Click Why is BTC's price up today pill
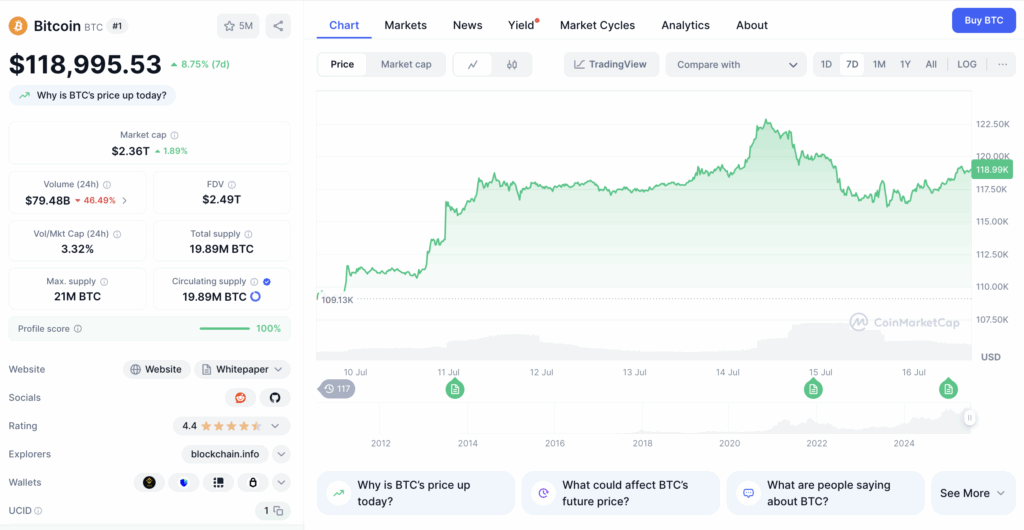Screen dimensions: 1024x530 (92, 95)
